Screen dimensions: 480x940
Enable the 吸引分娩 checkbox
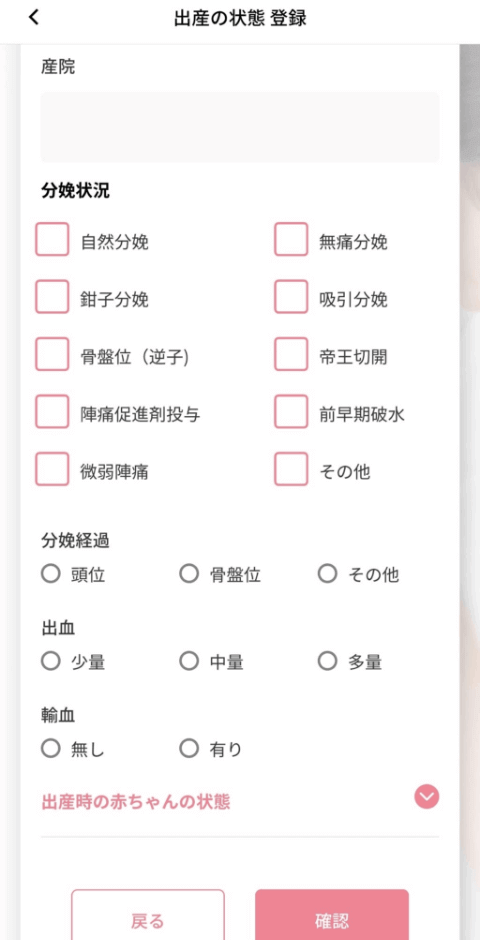coord(291,296)
